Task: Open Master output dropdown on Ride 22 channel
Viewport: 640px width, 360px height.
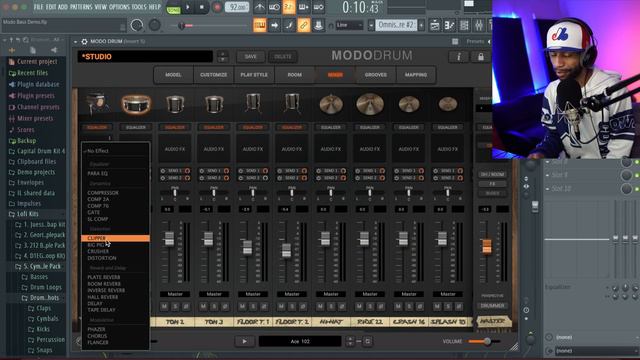Action: pos(370,294)
